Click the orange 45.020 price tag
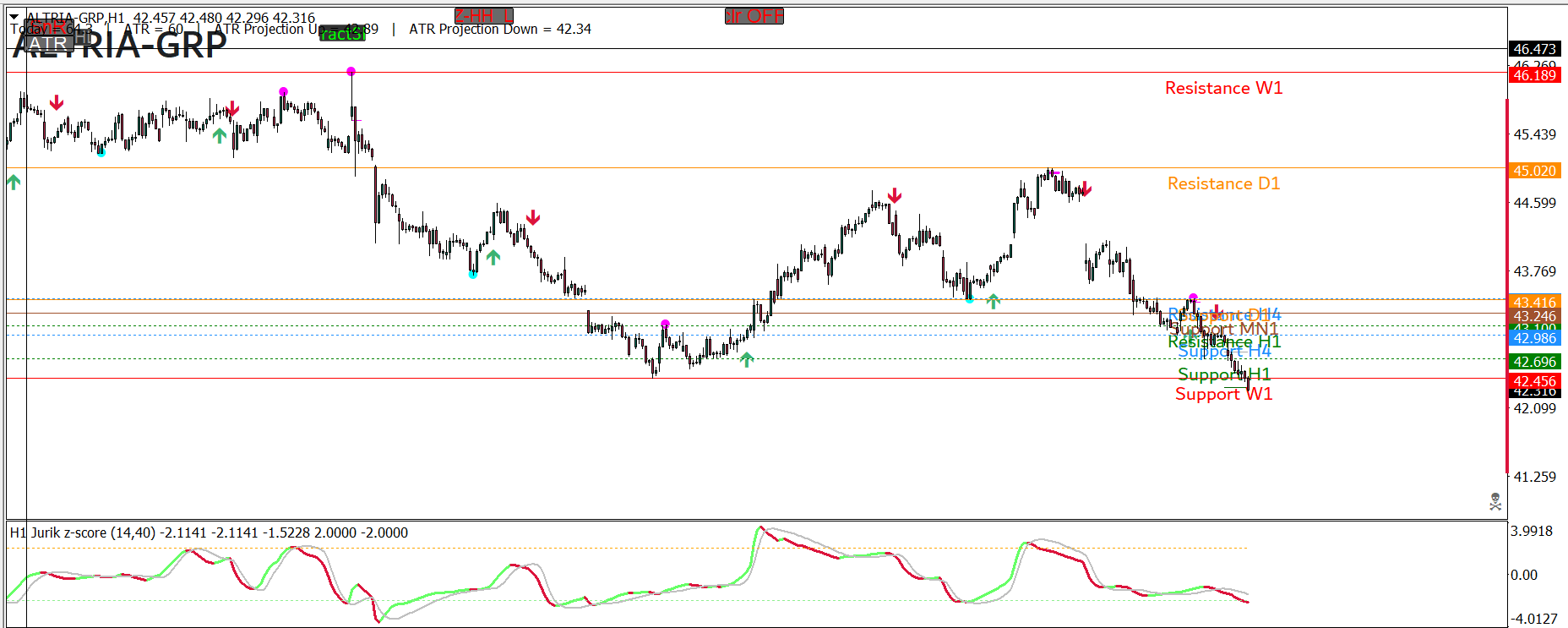 coord(1534,171)
